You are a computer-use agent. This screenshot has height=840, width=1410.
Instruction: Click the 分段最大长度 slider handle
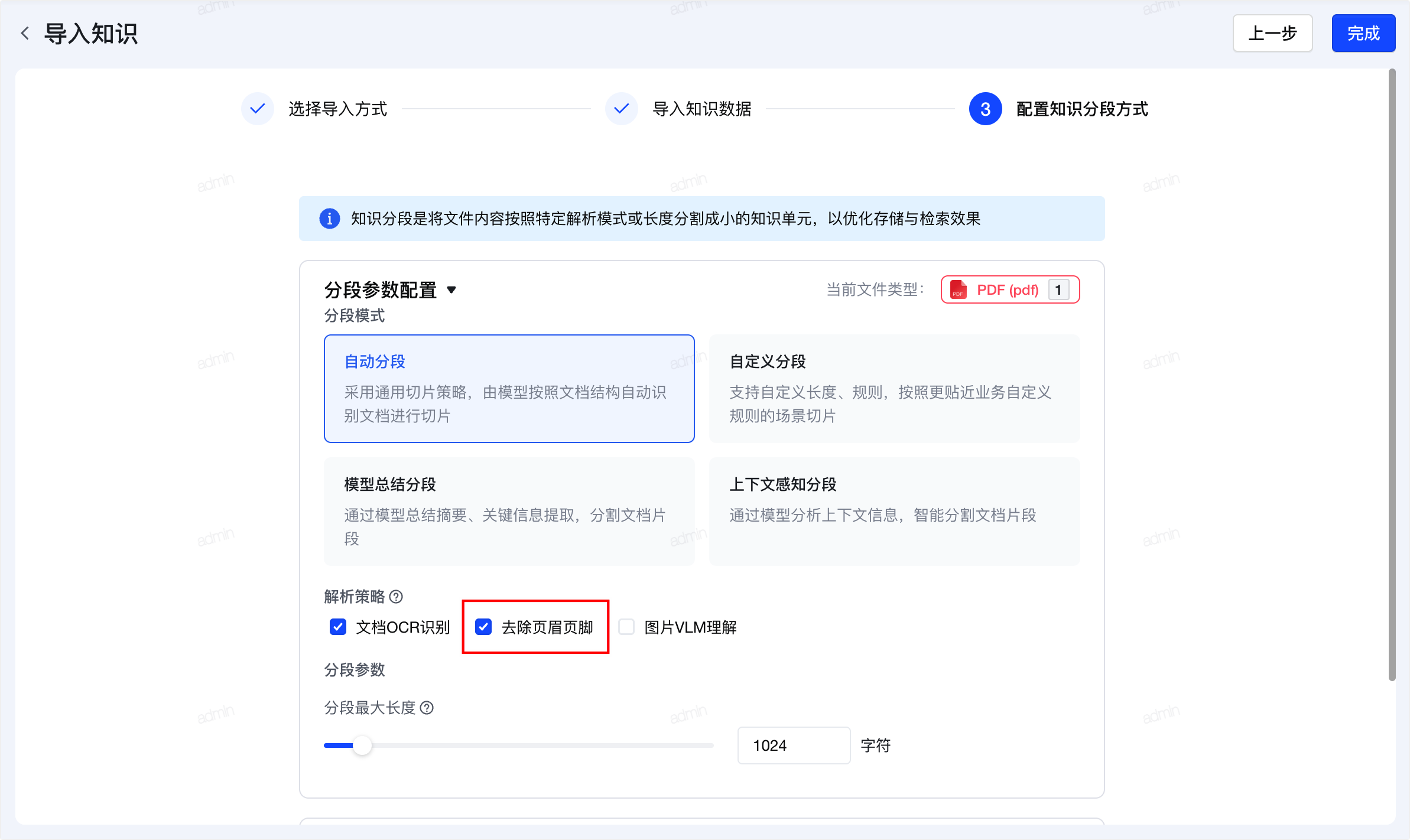tap(362, 745)
